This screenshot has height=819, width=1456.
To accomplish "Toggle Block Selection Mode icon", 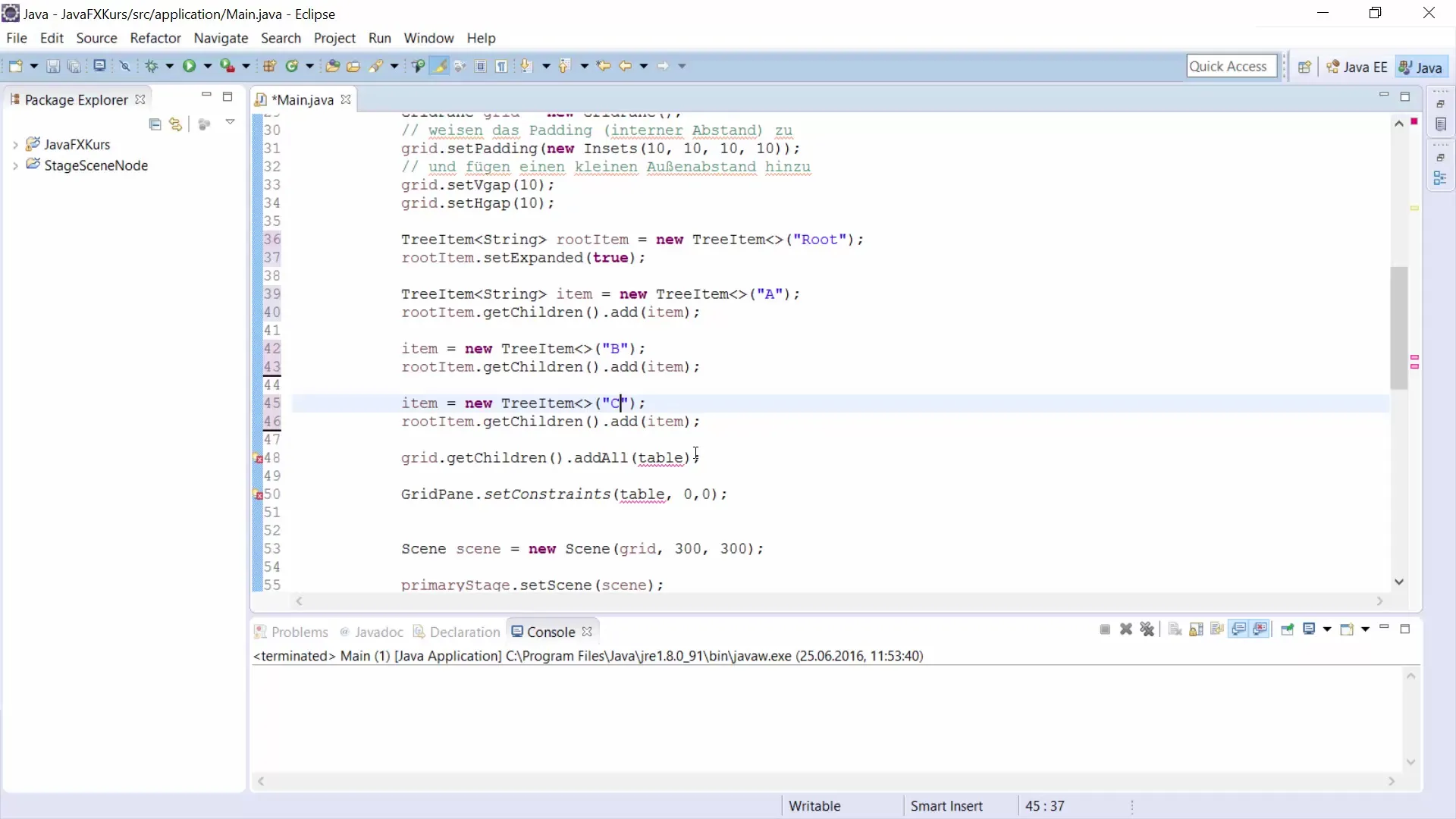I will pyautogui.click(x=481, y=66).
